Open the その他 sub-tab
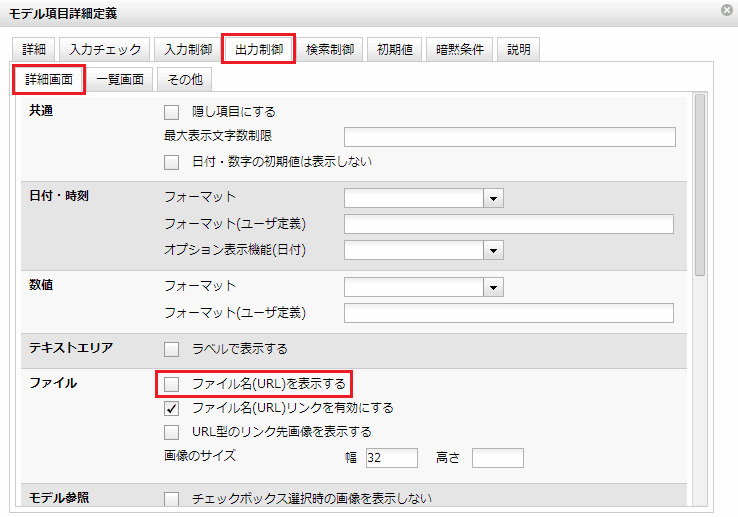738x517 pixels. pos(184,79)
